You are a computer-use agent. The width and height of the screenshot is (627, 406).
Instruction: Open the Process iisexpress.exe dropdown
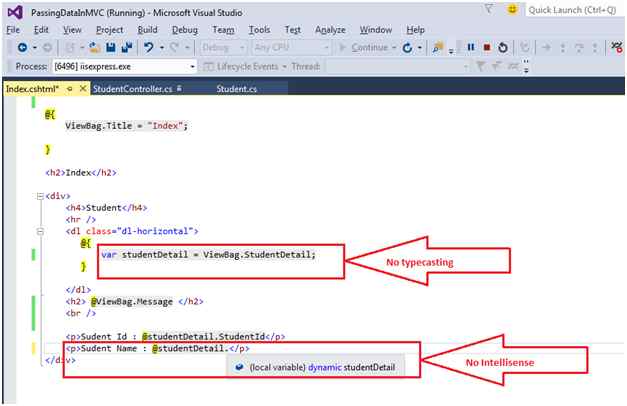tap(124, 66)
